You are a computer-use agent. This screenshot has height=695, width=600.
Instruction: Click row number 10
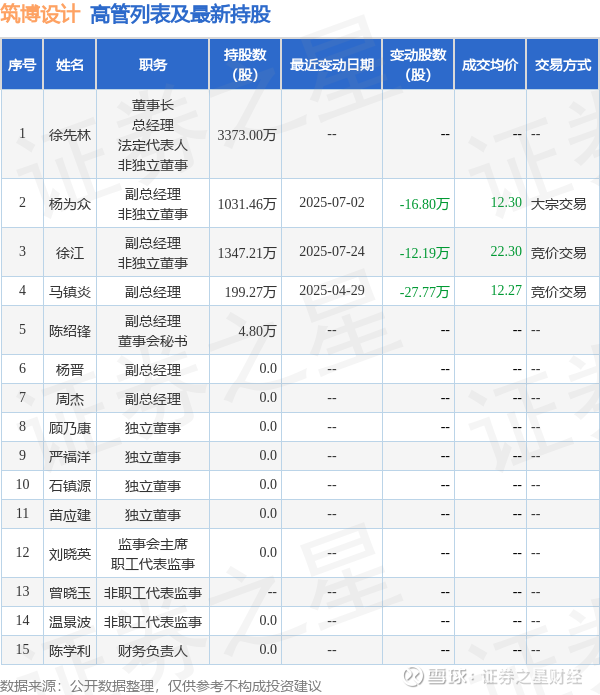tap(22, 484)
